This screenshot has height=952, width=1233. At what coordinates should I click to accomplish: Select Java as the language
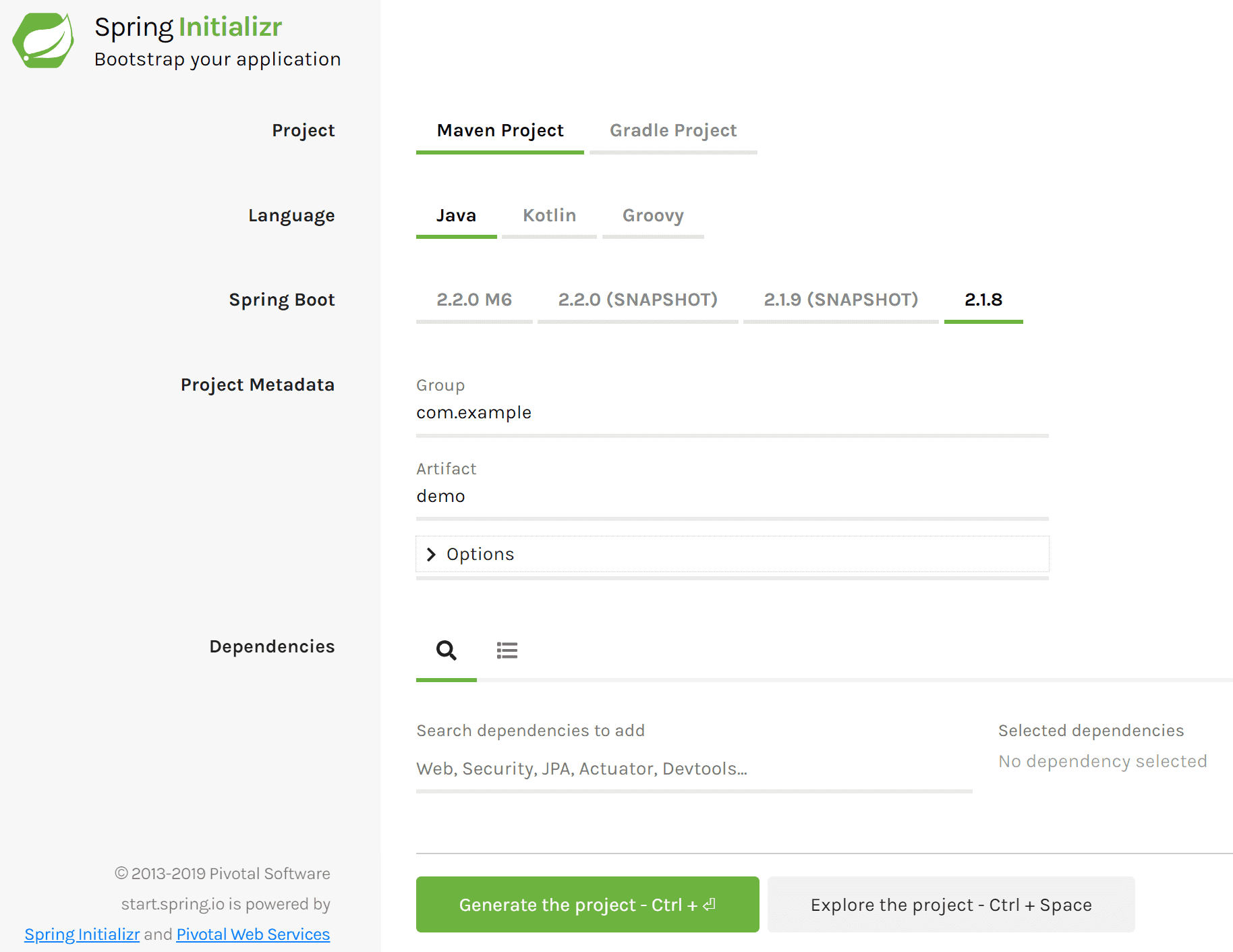(456, 216)
